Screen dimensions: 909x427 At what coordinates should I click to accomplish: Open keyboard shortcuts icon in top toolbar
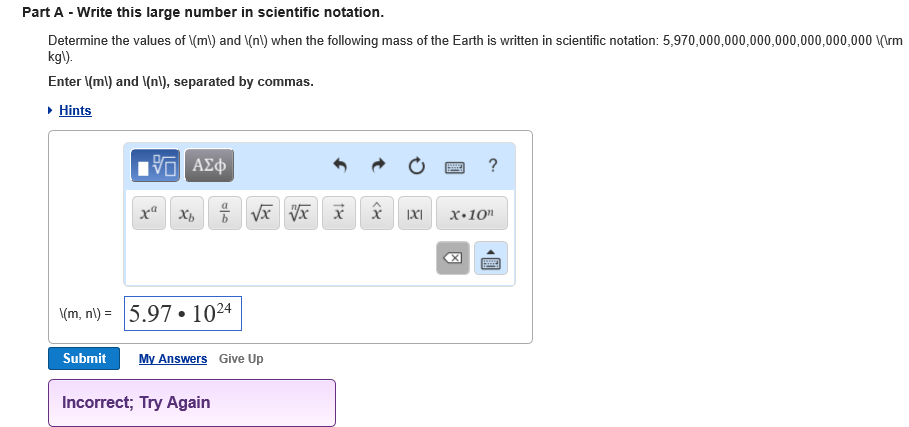coord(454,167)
